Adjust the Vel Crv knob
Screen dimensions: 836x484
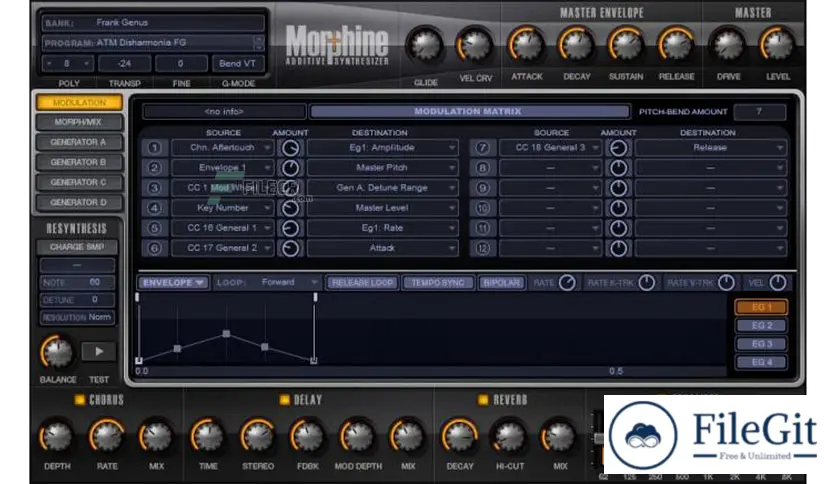[x=474, y=46]
